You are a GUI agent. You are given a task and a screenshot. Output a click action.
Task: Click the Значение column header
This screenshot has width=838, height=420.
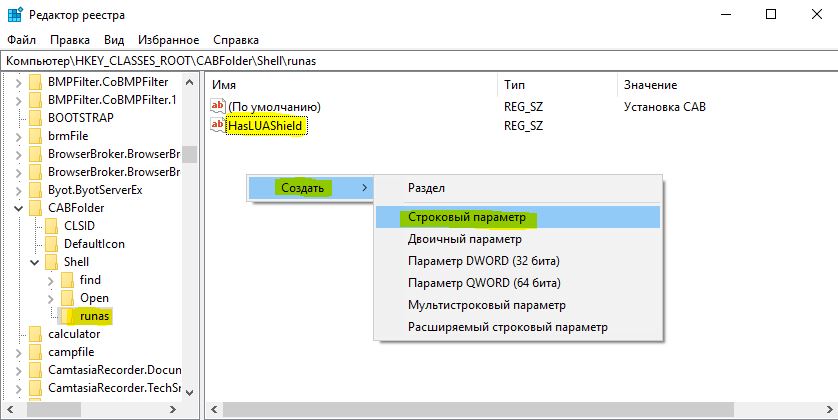(727, 85)
